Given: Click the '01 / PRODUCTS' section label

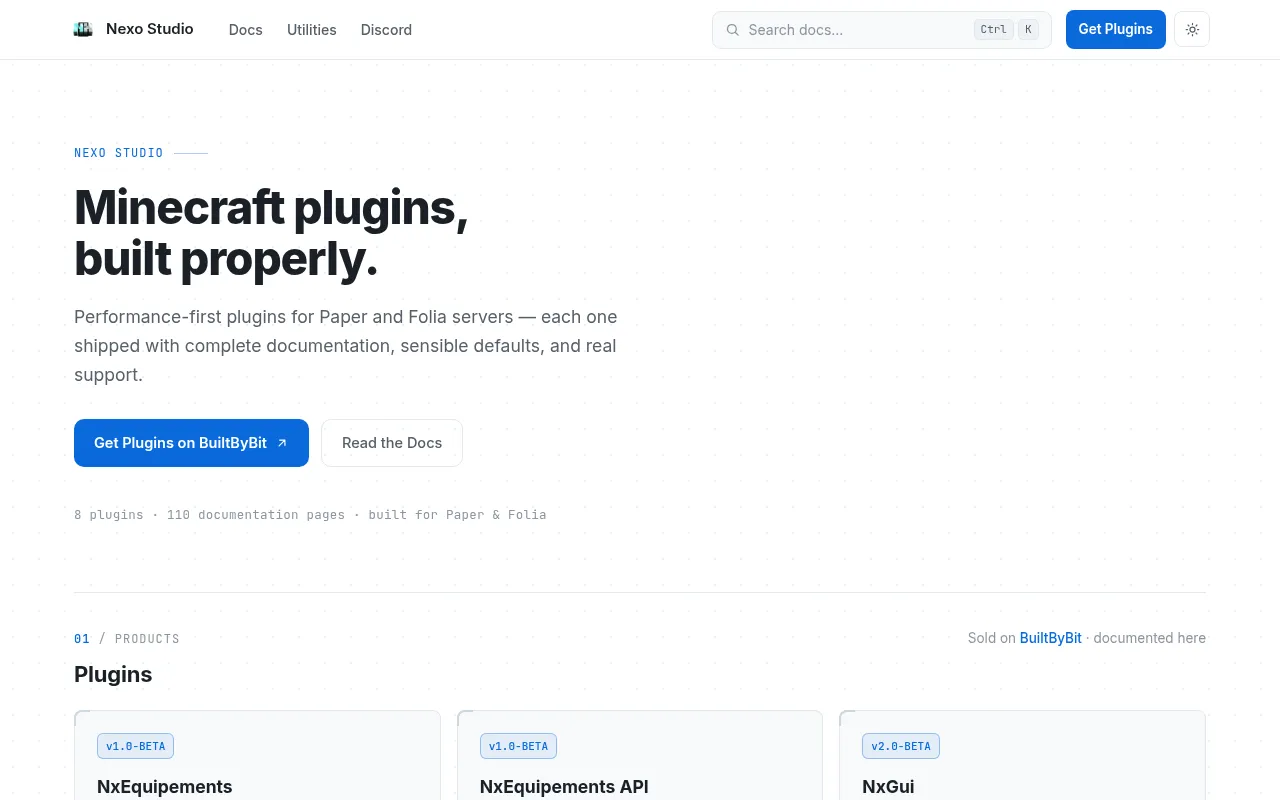Looking at the screenshot, I should pos(127,638).
